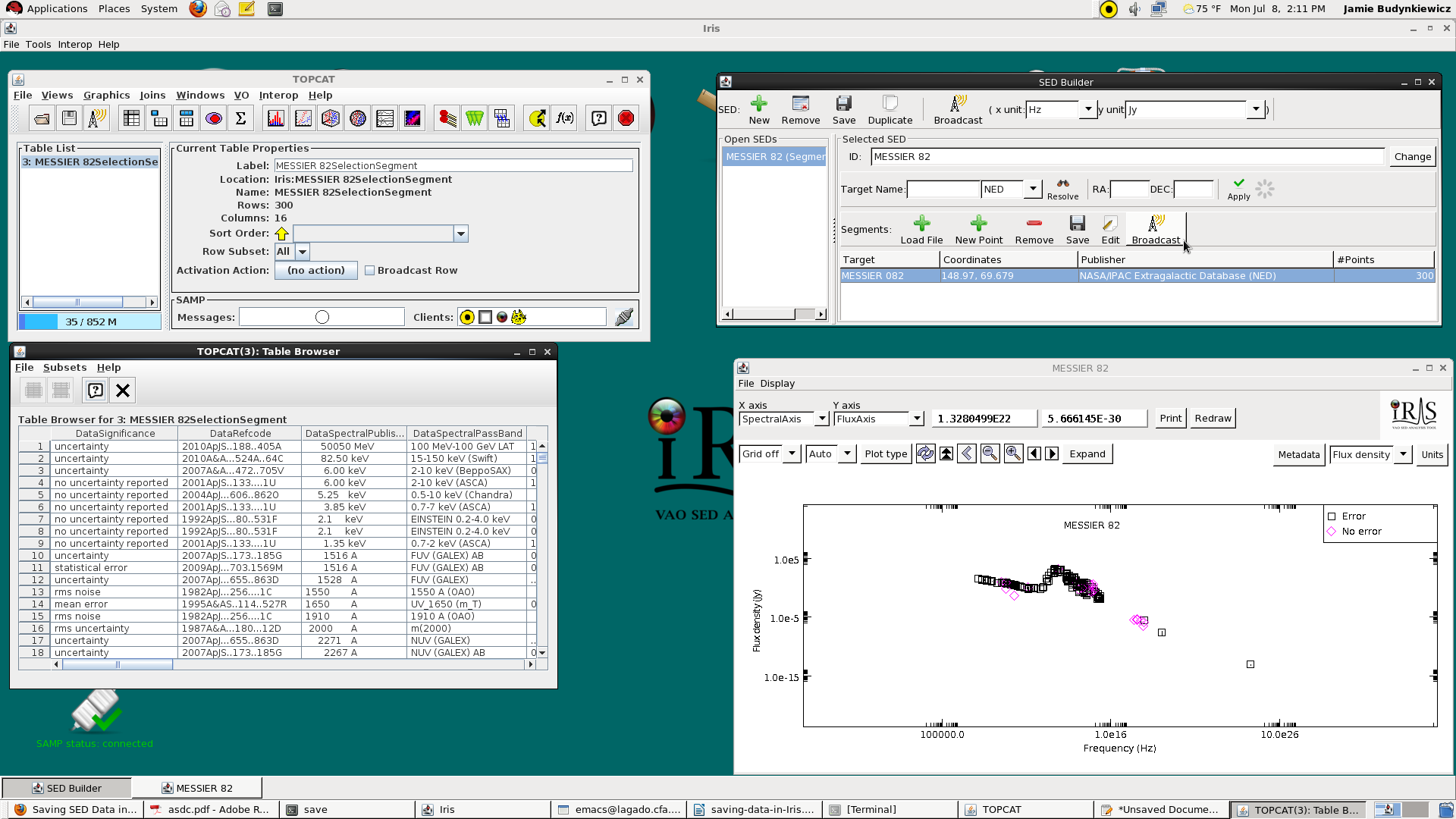Open the y unit Jy dropdown
1456x819 pixels.
[1256, 109]
